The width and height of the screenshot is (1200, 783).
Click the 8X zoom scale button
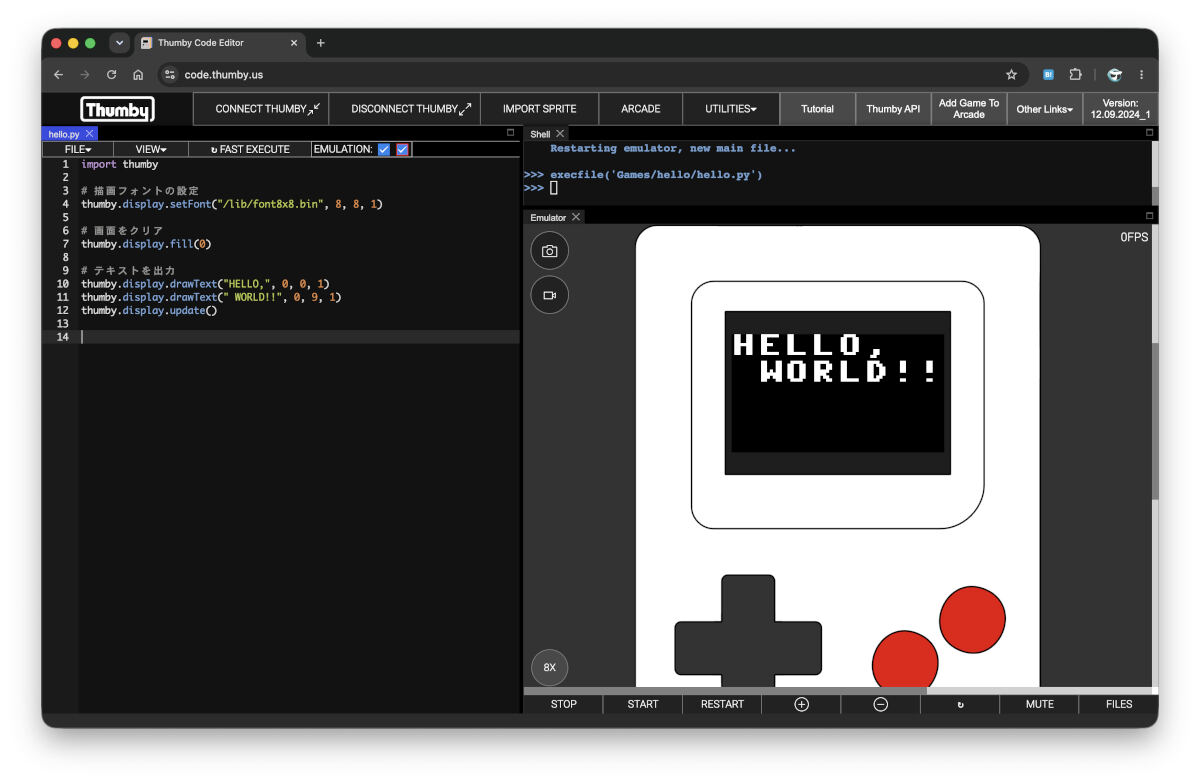[549, 667]
